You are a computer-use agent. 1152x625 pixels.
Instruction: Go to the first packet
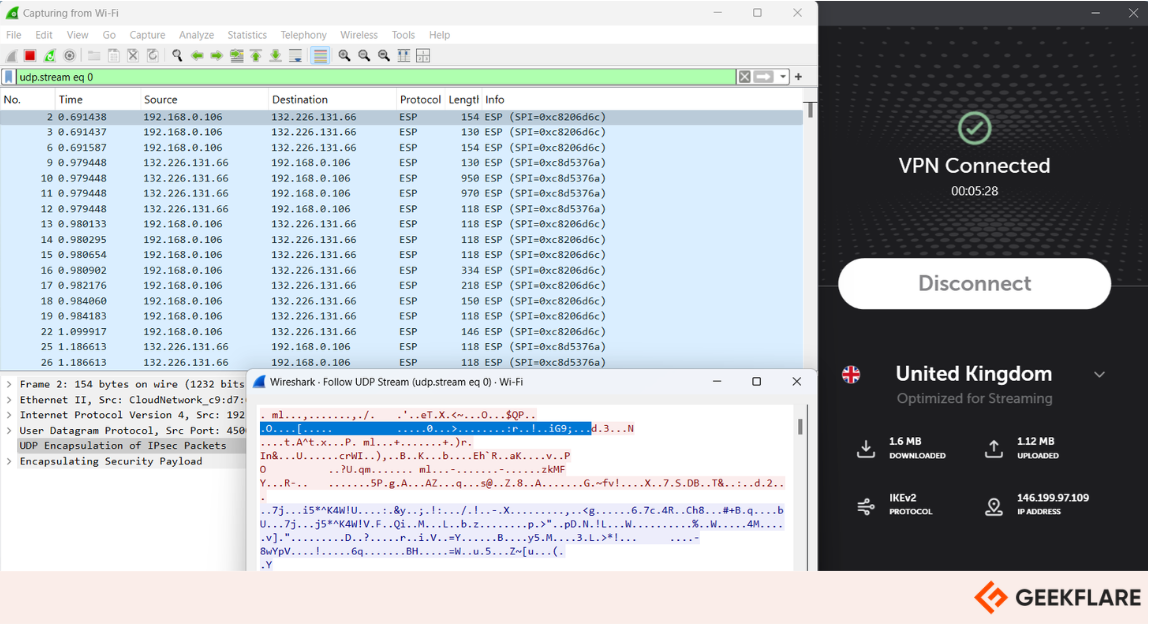click(256, 55)
